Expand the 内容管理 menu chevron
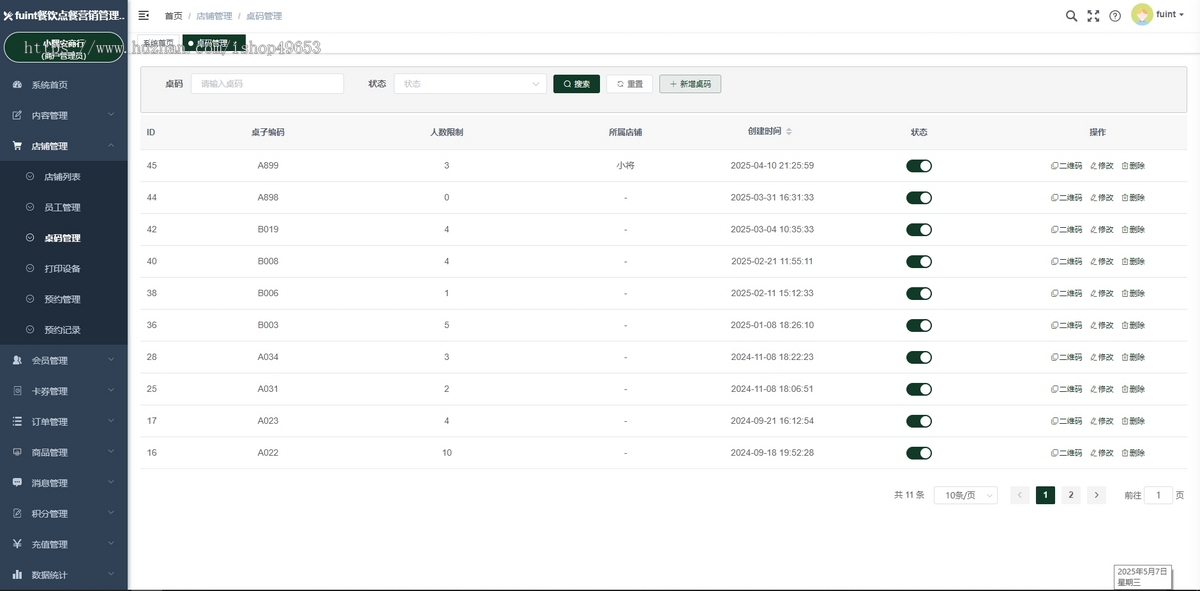The image size is (1200, 591). click(x=111, y=115)
